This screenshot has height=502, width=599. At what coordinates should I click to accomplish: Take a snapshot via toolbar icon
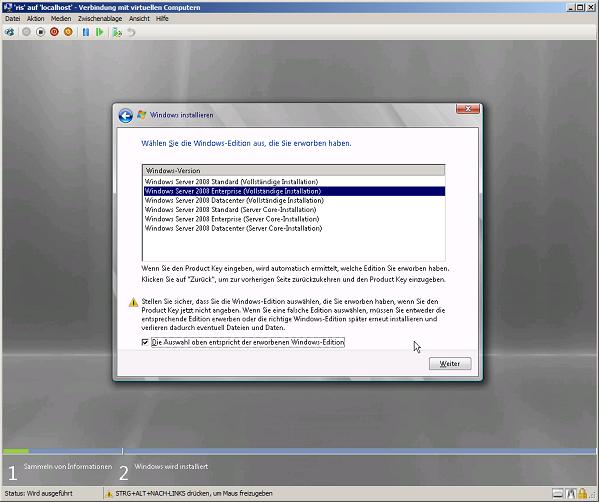click(117, 32)
